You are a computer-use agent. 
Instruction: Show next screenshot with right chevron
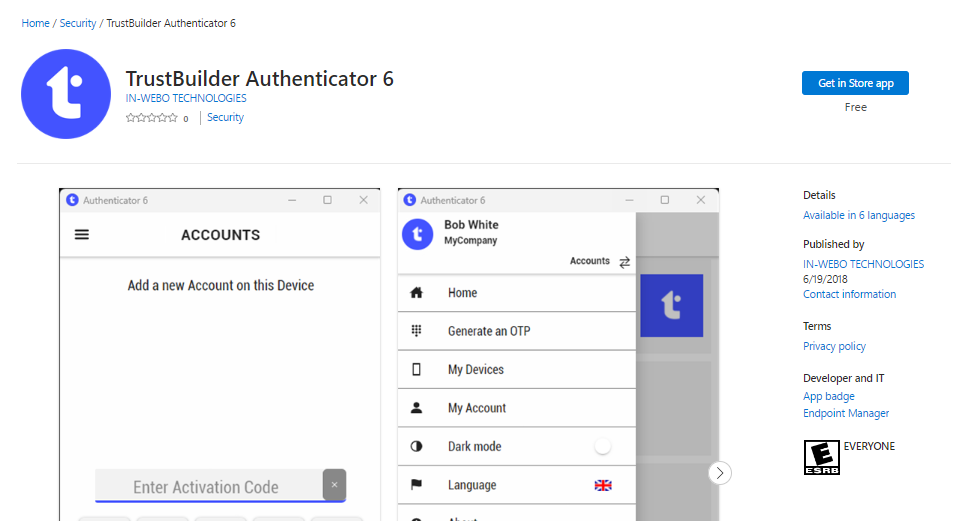(720, 473)
